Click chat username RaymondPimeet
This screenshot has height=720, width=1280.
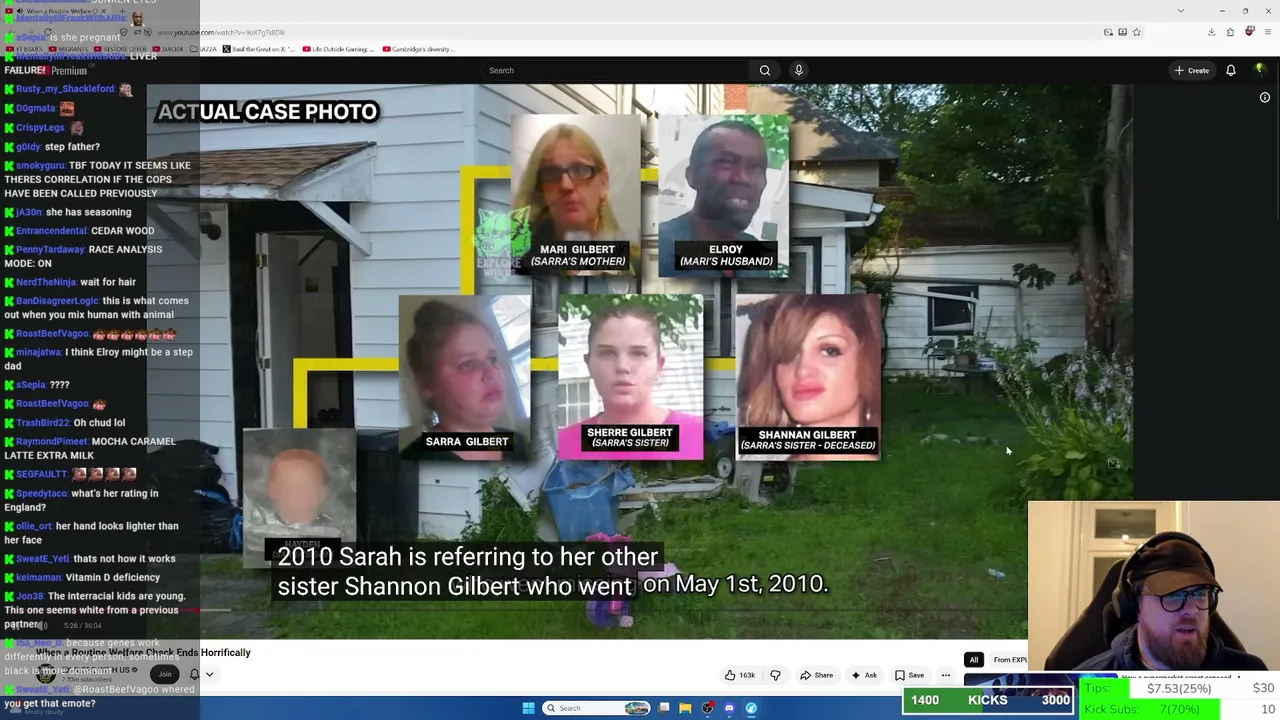point(51,442)
